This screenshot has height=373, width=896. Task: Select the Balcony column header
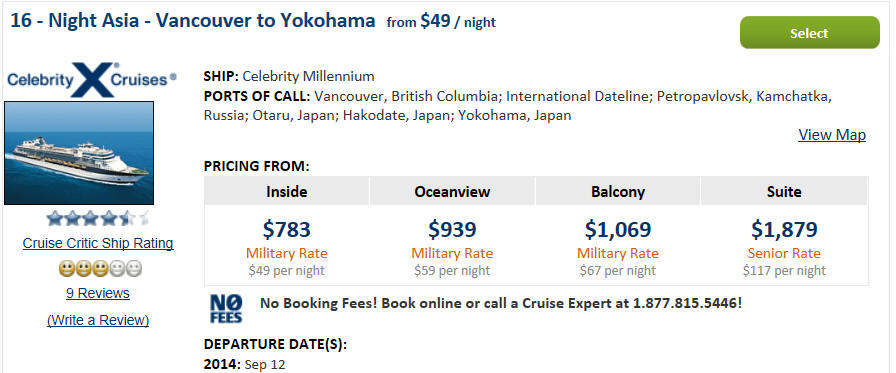[x=618, y=191]
